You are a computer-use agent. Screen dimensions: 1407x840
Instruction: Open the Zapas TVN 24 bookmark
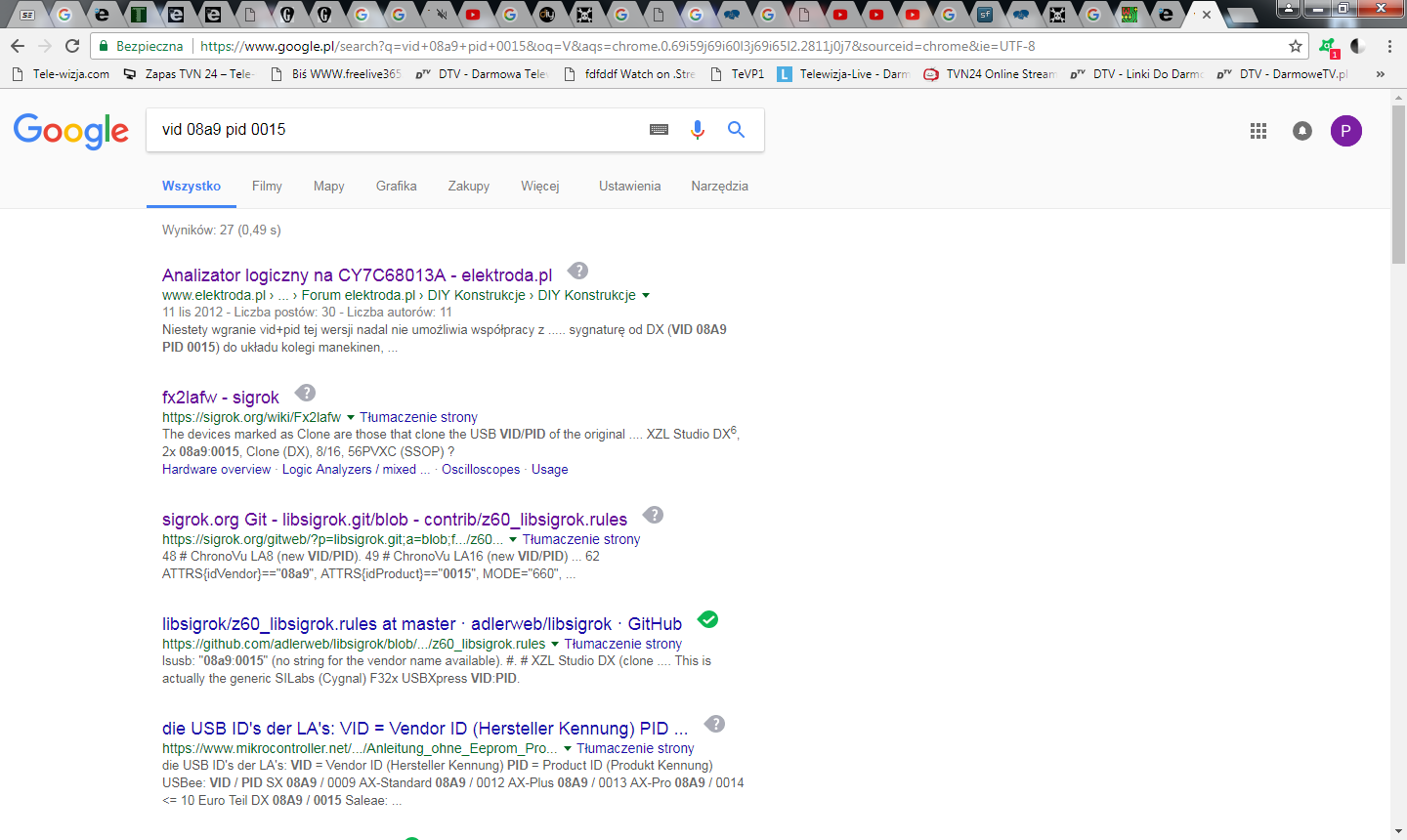point(190,73)
